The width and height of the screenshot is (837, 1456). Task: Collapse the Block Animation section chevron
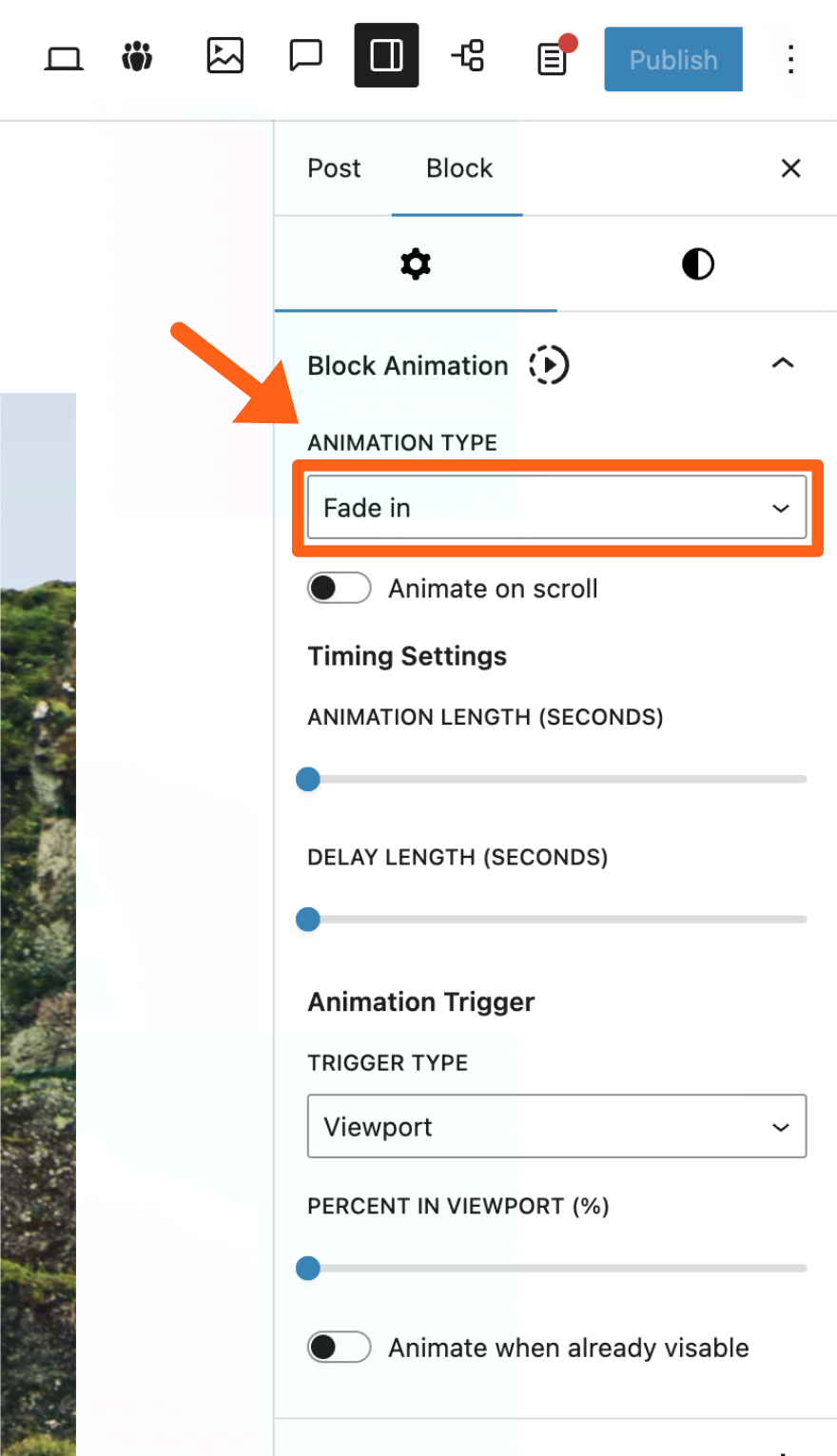(x=782, y=364)
